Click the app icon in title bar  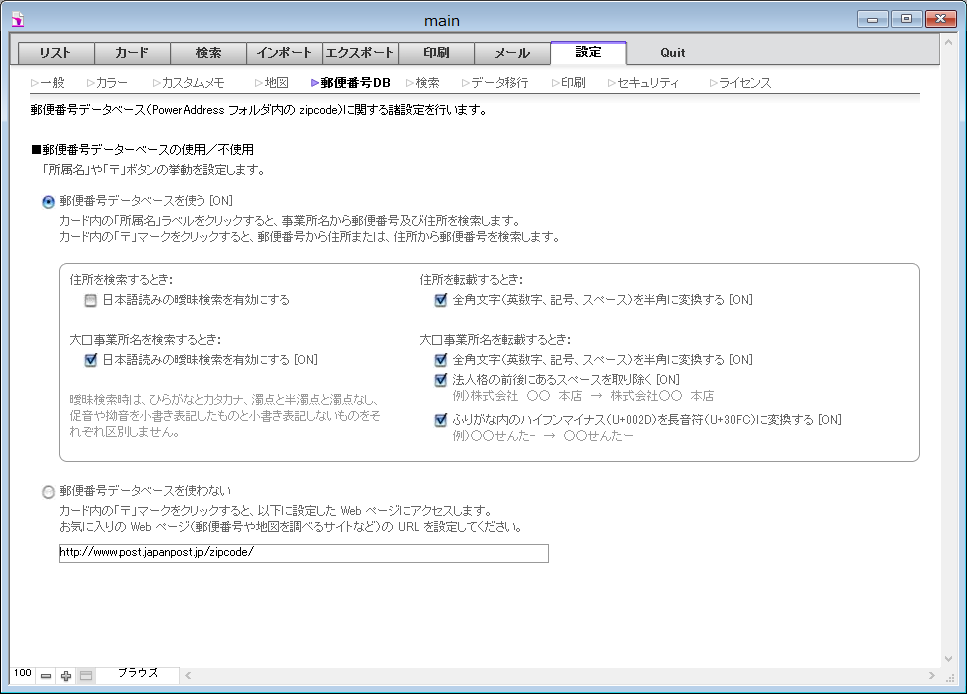pos(17,18)
